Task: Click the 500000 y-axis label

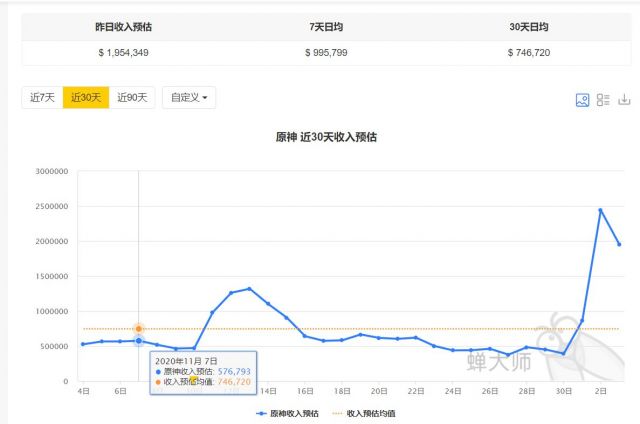Action: (x=54, y=346)
